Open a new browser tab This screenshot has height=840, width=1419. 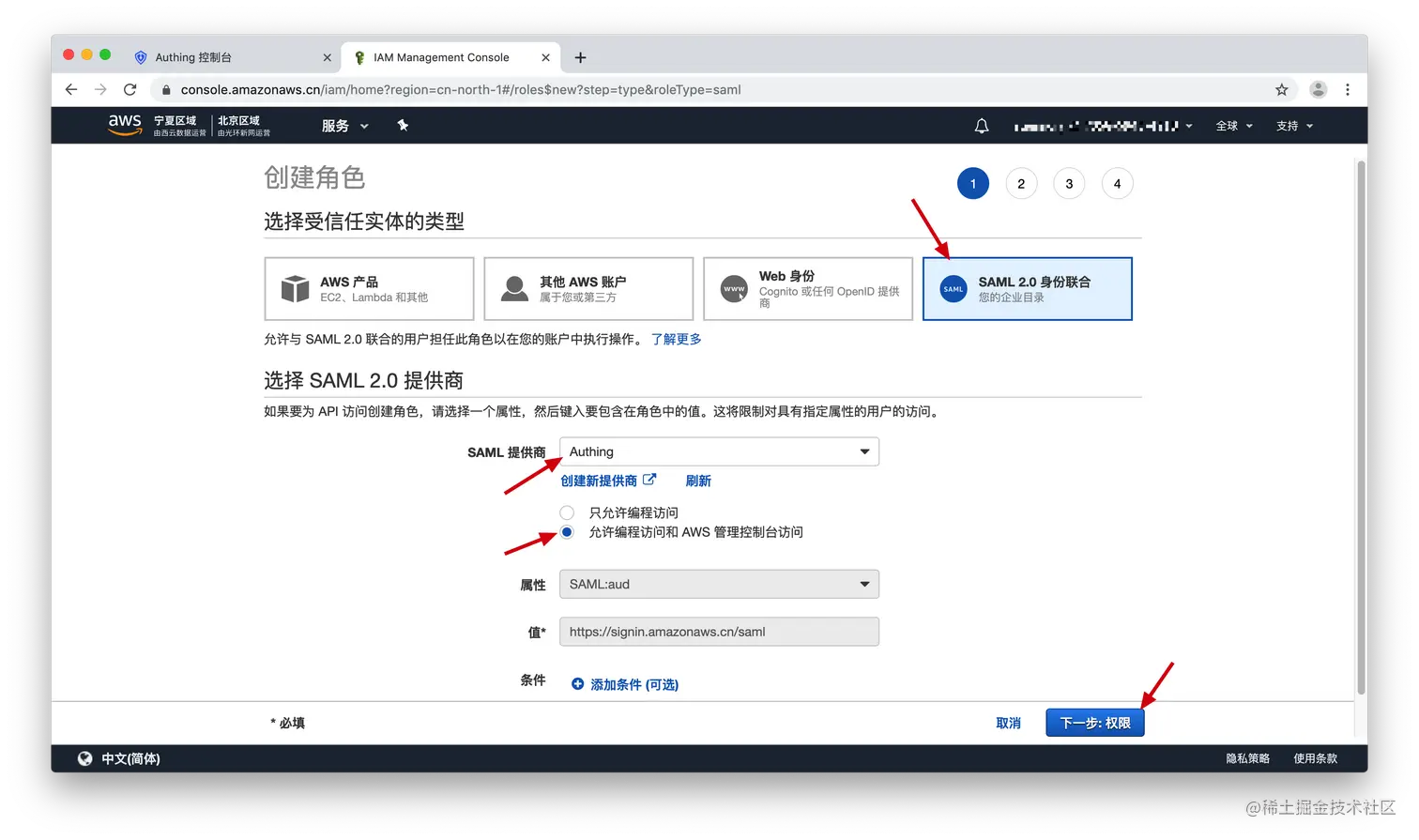580,57
